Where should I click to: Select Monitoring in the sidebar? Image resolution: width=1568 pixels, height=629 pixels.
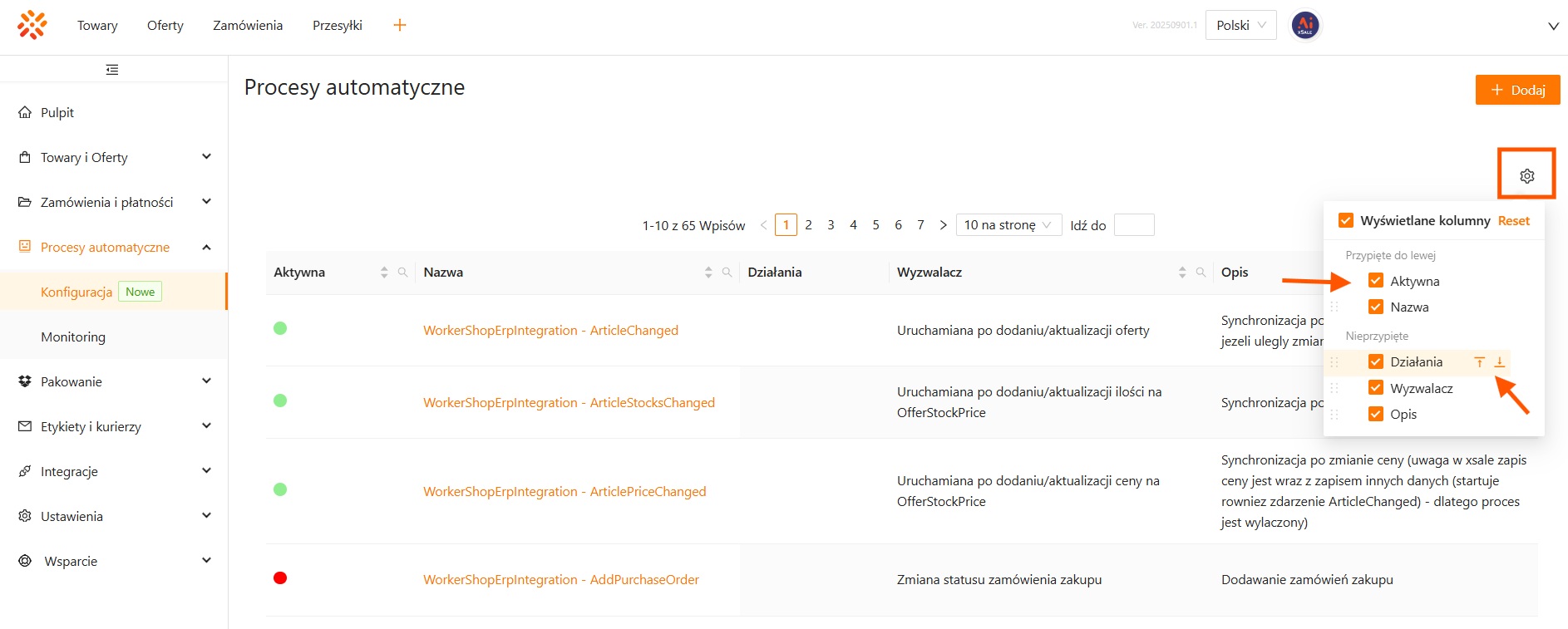73,337
